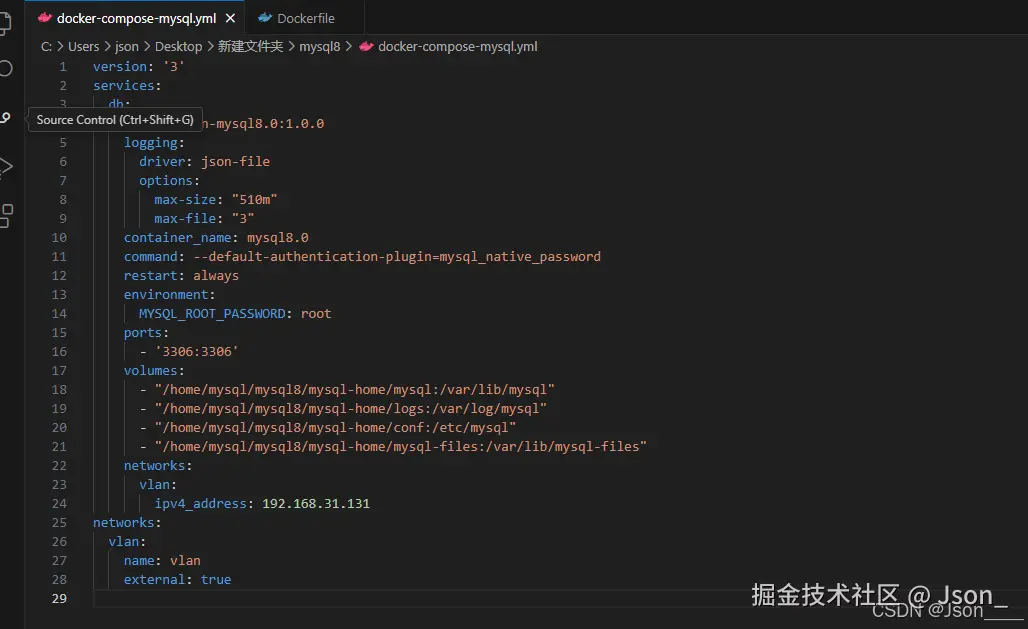The width and height of the screenshot is (1028, 629).
Task: Open the json breadcrumb segment
Action: [x=127, y=47]
